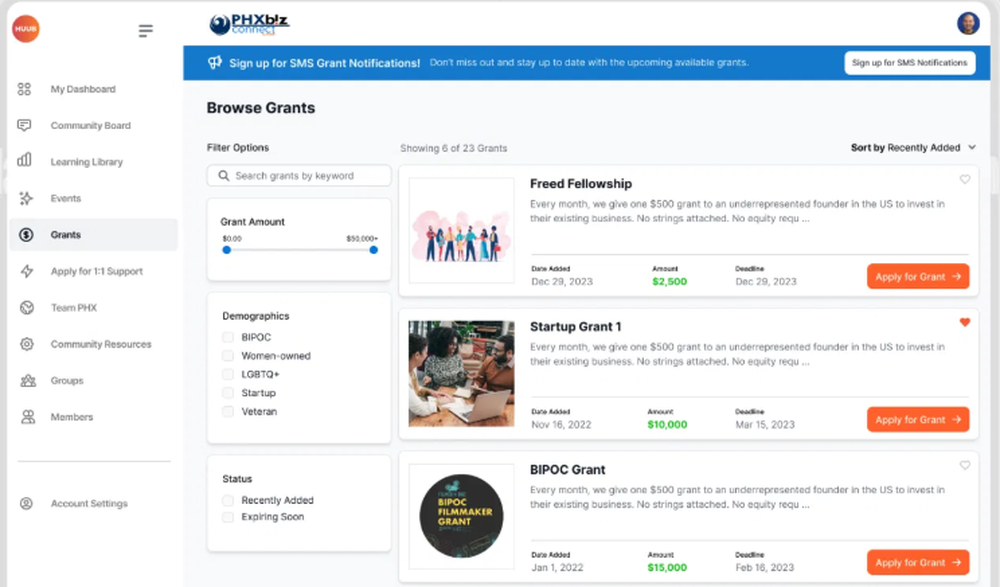This screenshot has width=1000, height=587.
Task: Apply for Startup Grant 1
Action: point(918,419)
